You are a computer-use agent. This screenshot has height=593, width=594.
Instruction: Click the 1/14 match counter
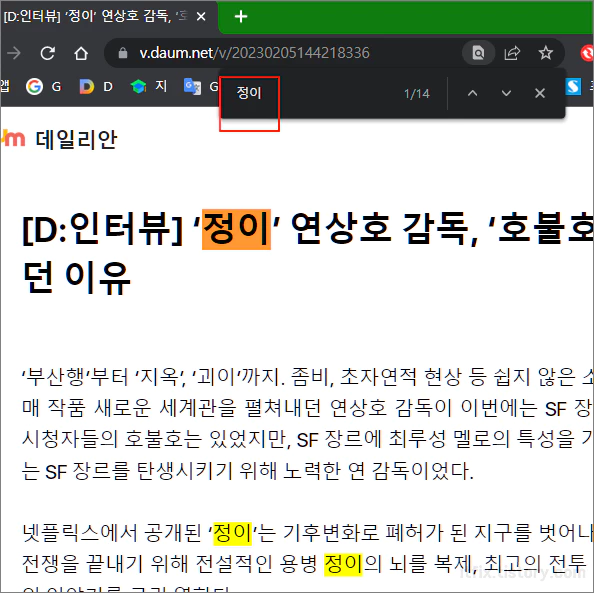[x=417, y=94]
